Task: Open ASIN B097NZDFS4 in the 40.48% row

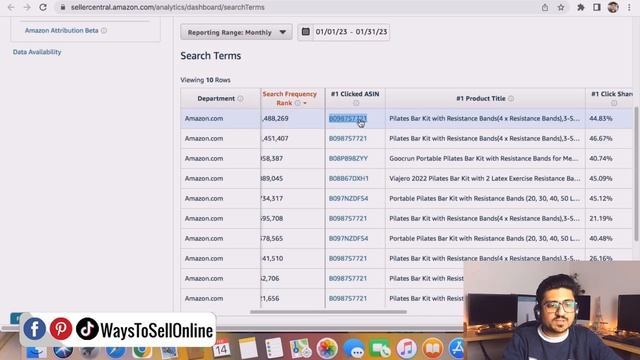Action: pos(348,238)
